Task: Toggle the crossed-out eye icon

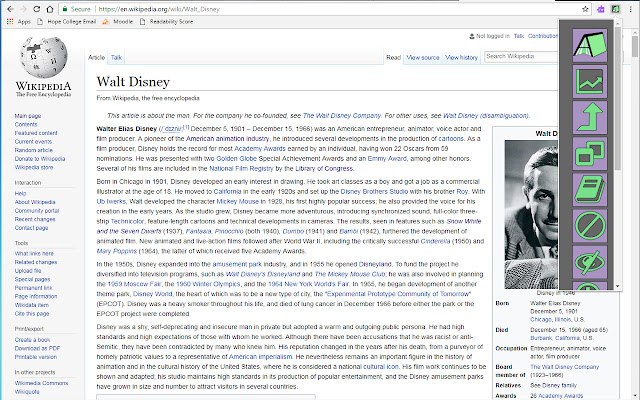Action: (589, 264)
